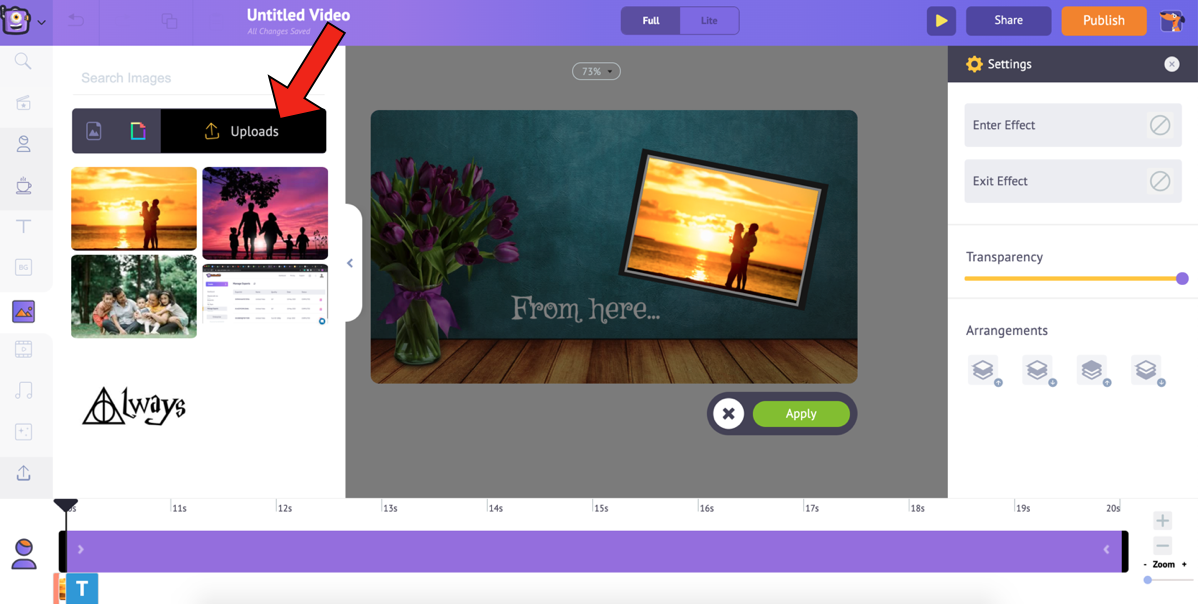Open the Uploads tab
This screenshot has width=1198, height=604.
pyautogui.click(x=243, y=131)
